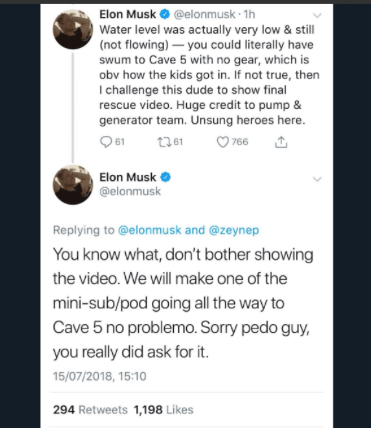The image size is (371, 428).
Task: Open @elonmusk handle under second tweet name
Action: (130, 191)
